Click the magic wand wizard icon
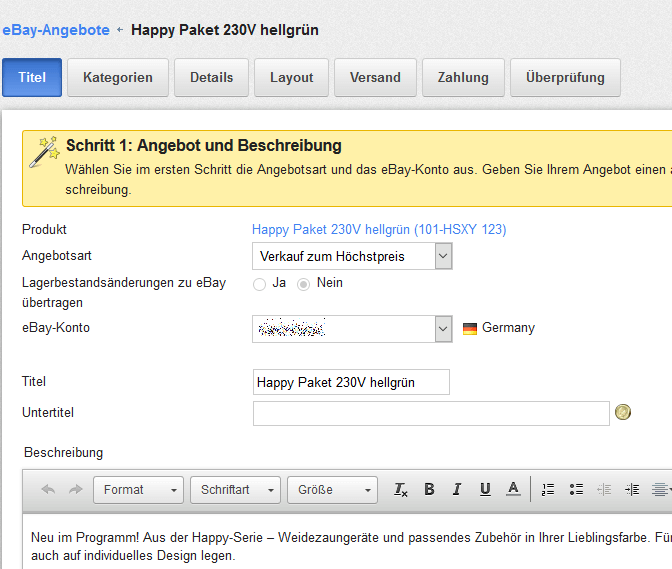 click(x=44, y=152)
